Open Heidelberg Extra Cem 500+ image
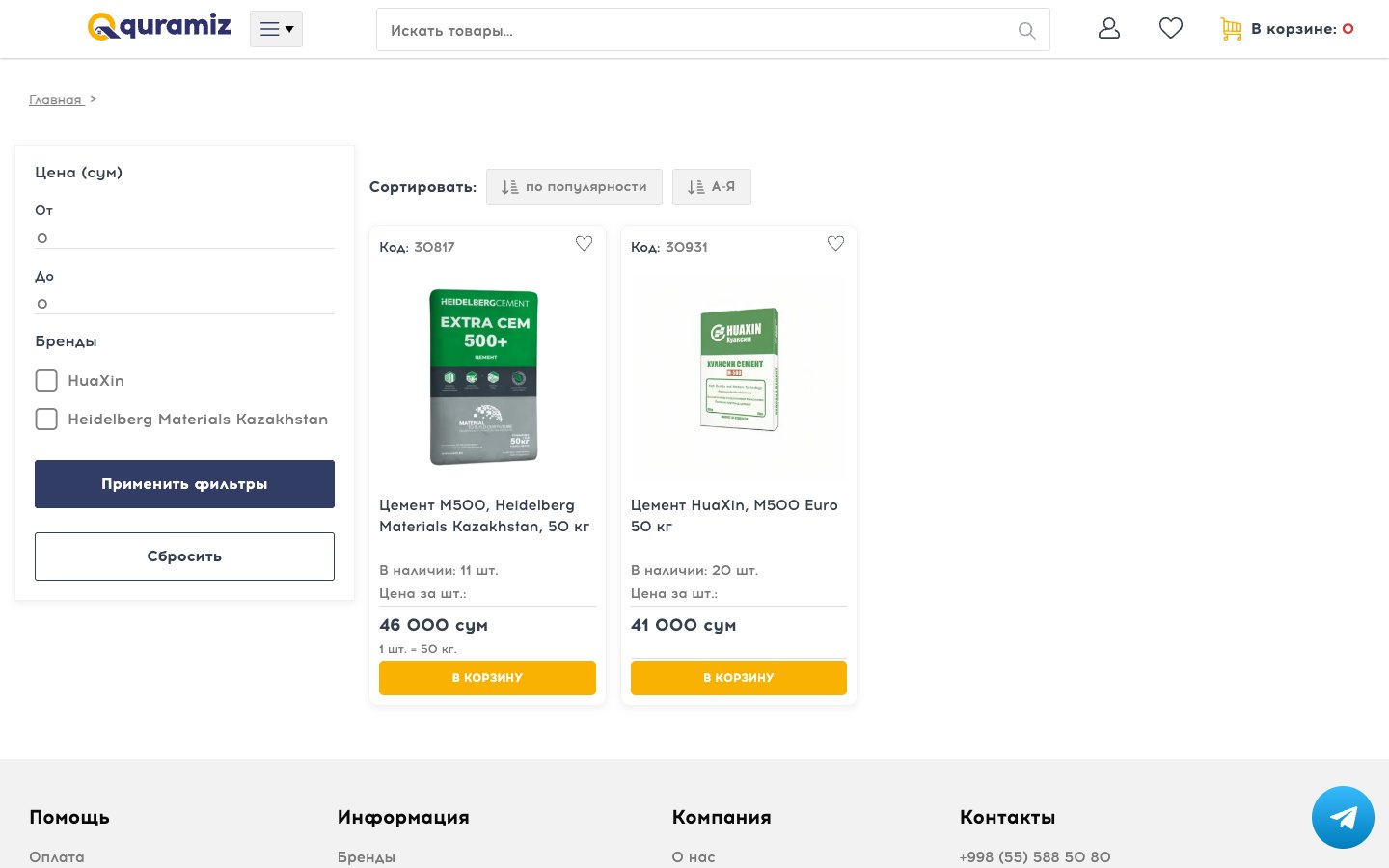The height and width of the screenshot is (868, 1389). click(484, 377)
